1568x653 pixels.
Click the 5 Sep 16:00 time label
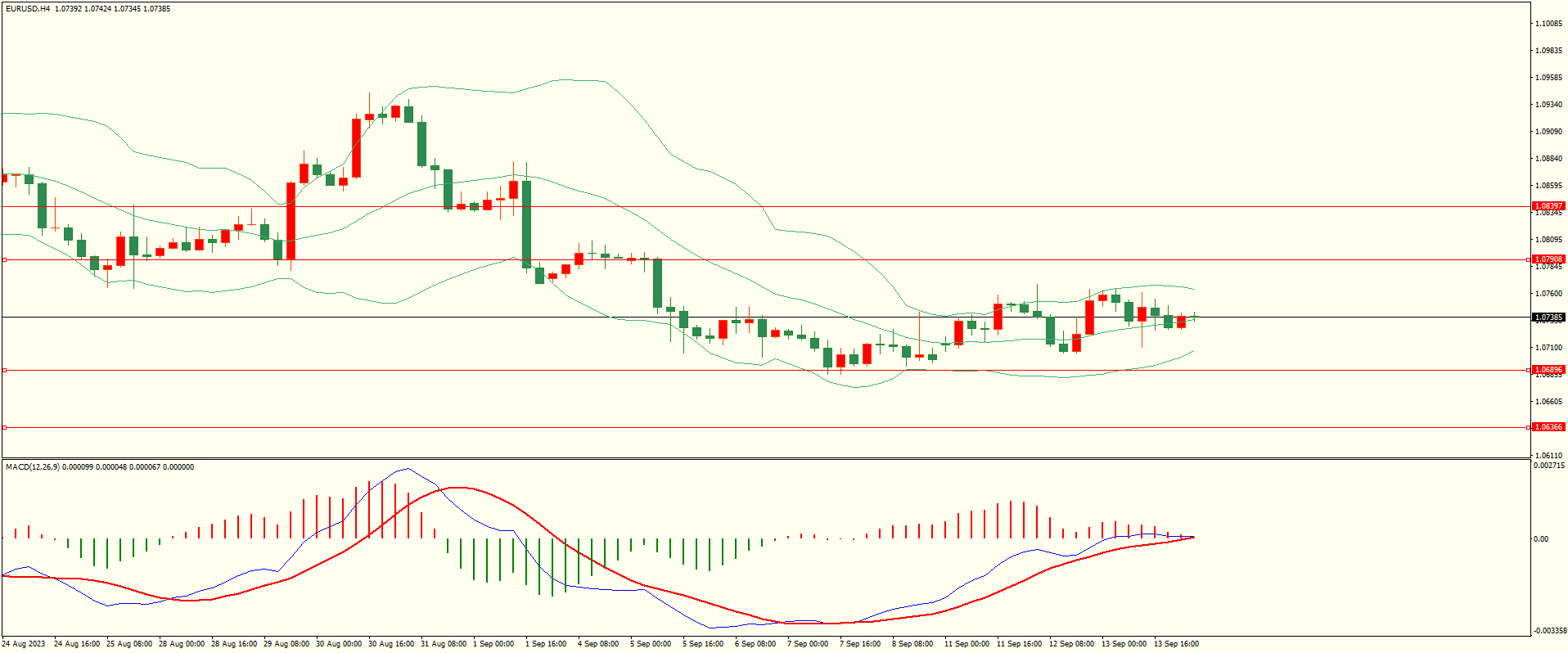[x=703, y=644]
